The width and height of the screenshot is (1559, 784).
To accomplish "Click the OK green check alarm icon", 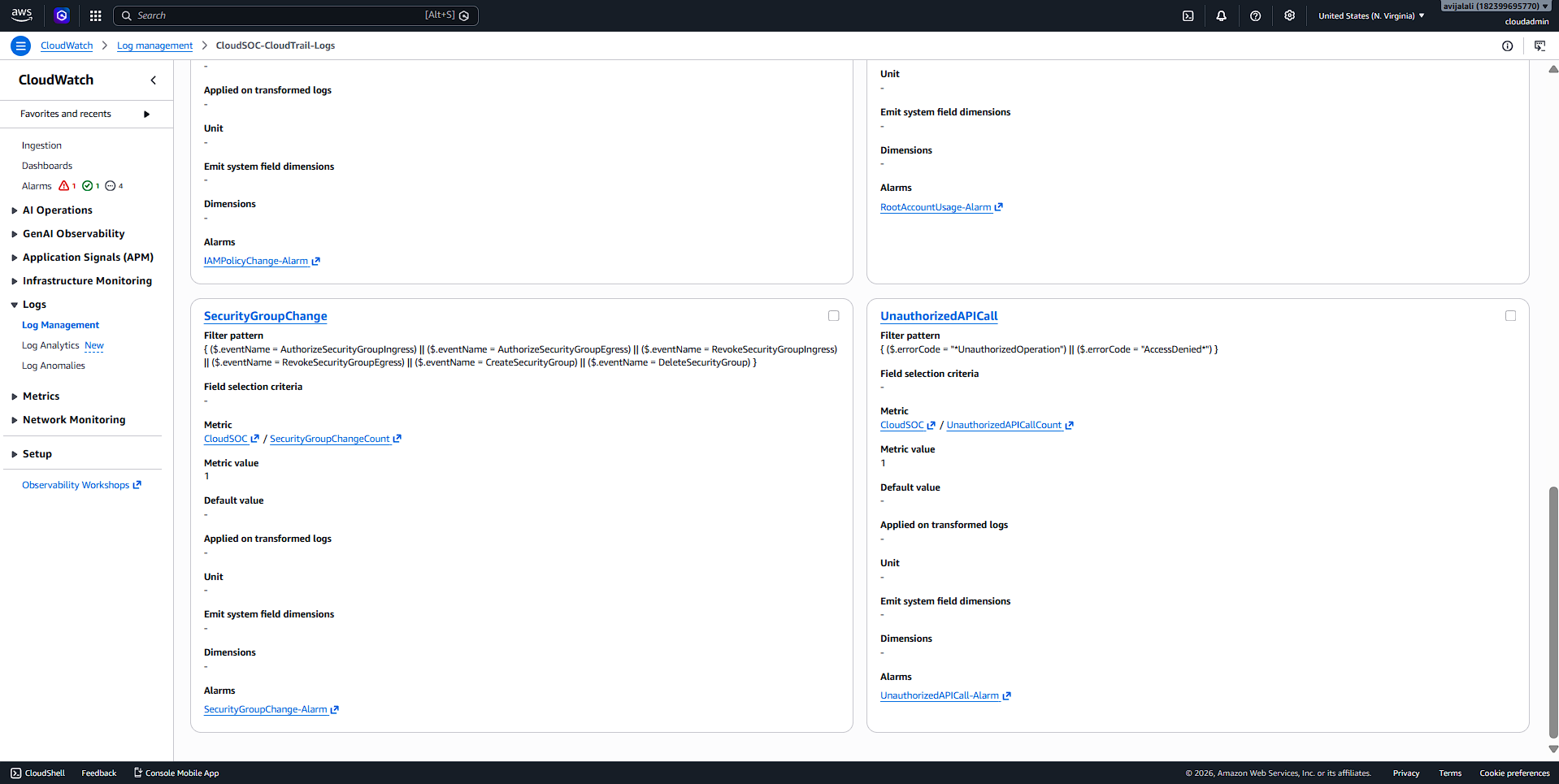I will click(x=87, y=186).
